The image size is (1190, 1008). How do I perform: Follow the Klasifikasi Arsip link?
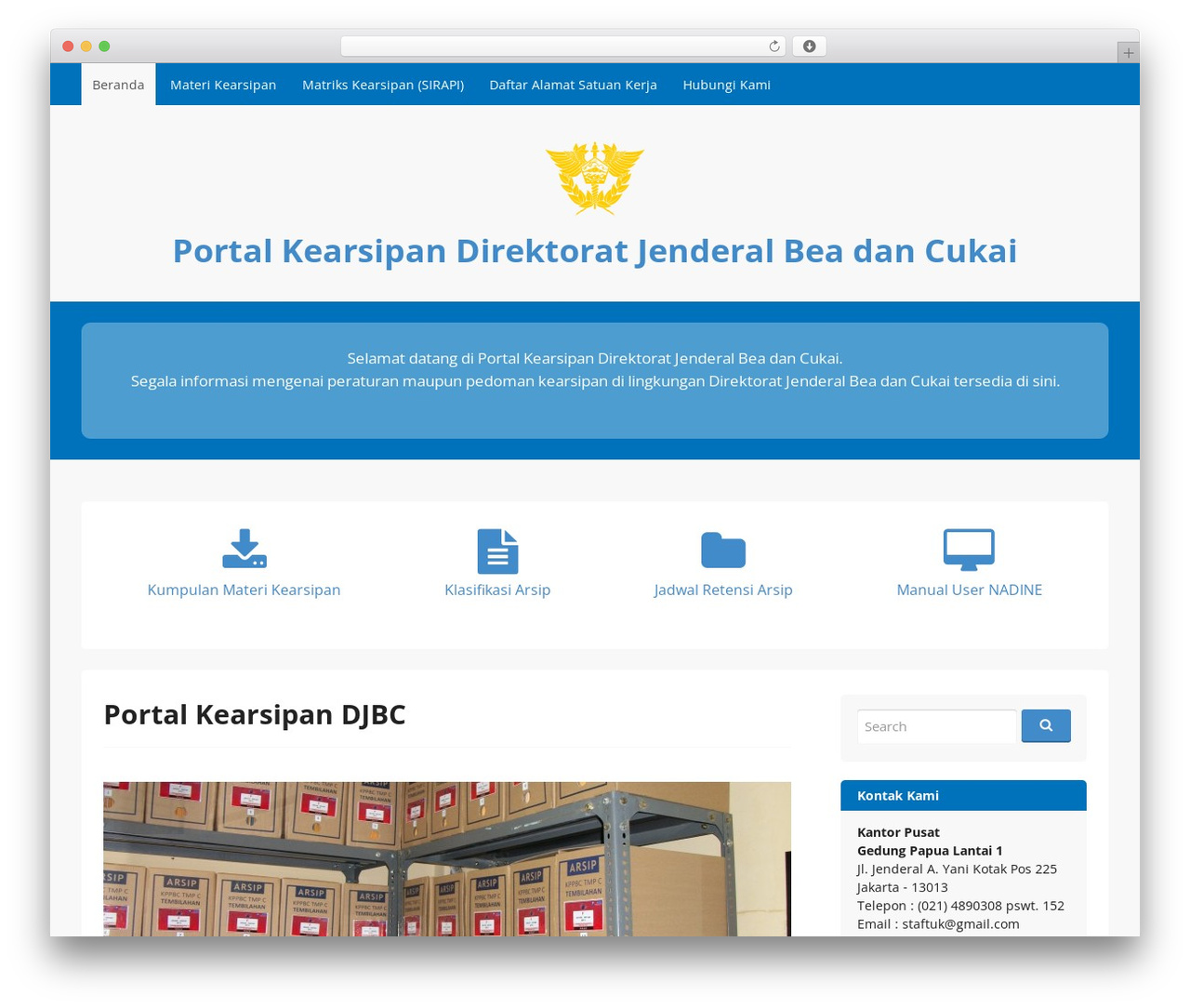pos(497,590)
